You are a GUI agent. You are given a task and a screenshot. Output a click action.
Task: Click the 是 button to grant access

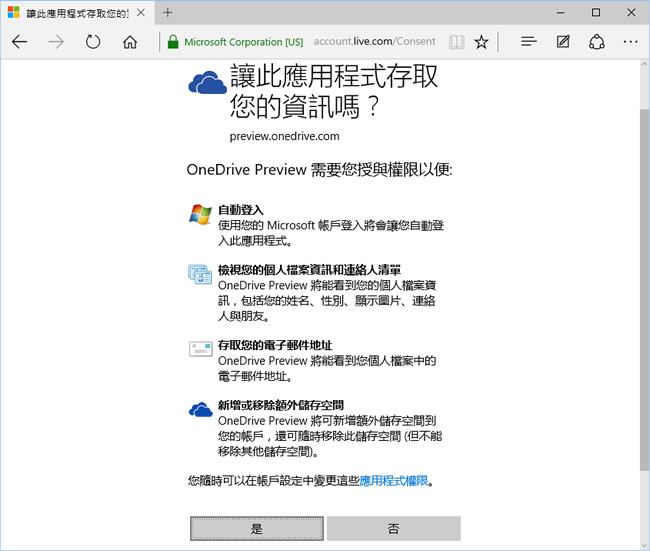click(x=257, y=528)
